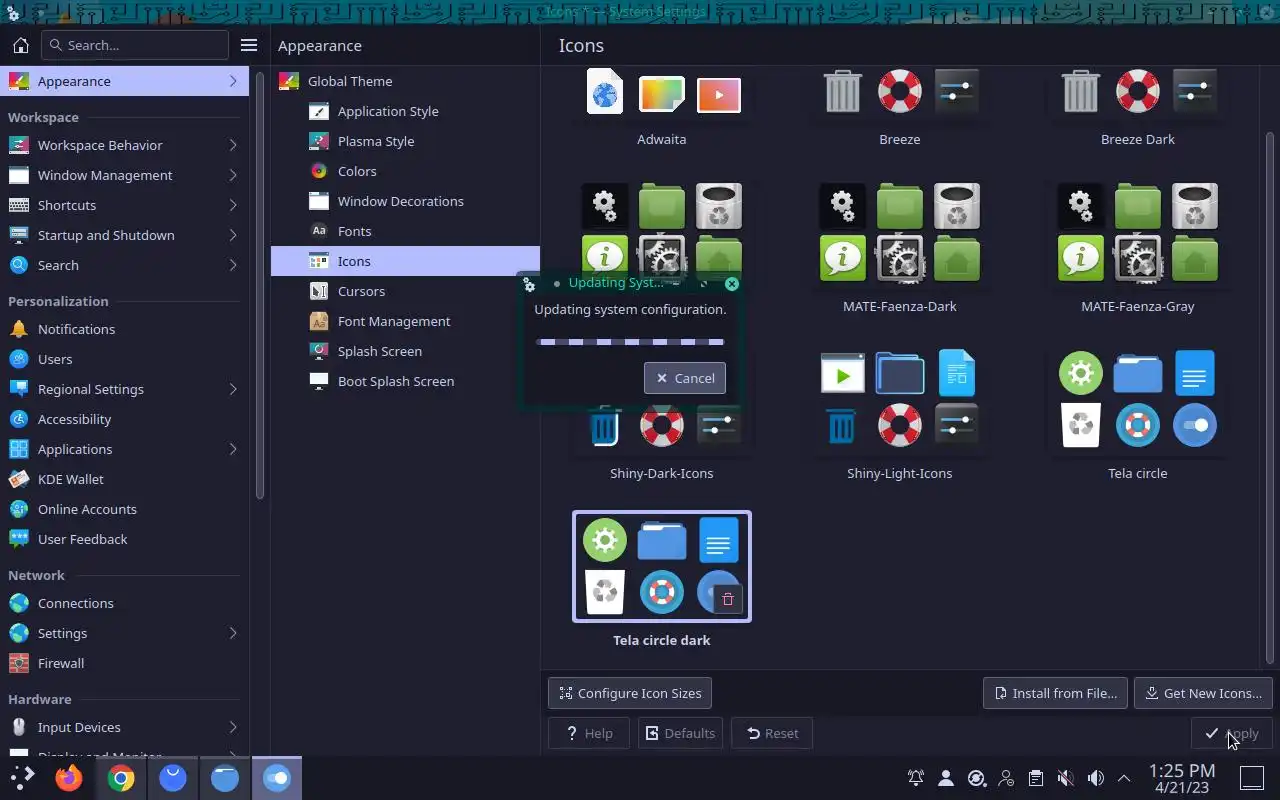Click the Show Desktop tray icon

[1252, 777]
